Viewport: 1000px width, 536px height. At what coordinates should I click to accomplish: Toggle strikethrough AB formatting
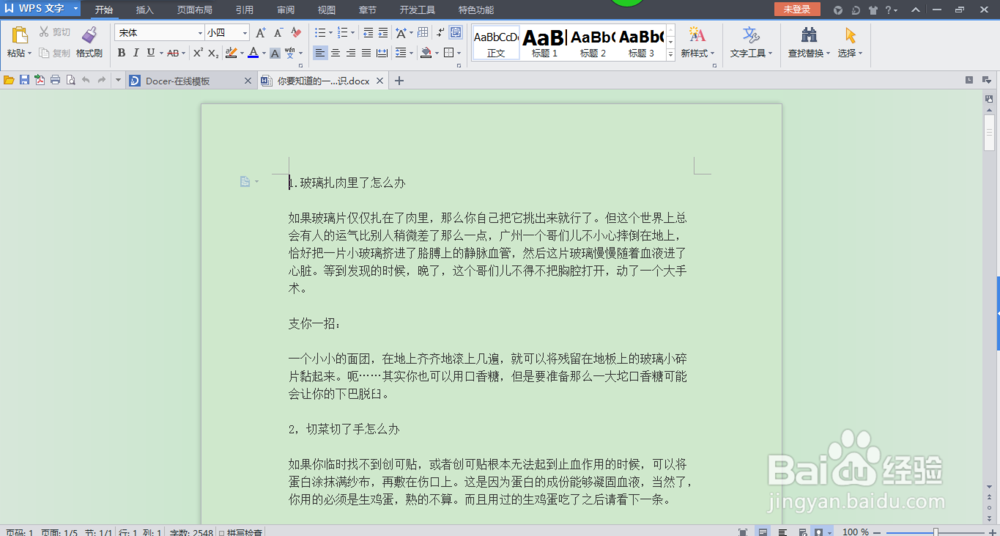tap(172, 53)
